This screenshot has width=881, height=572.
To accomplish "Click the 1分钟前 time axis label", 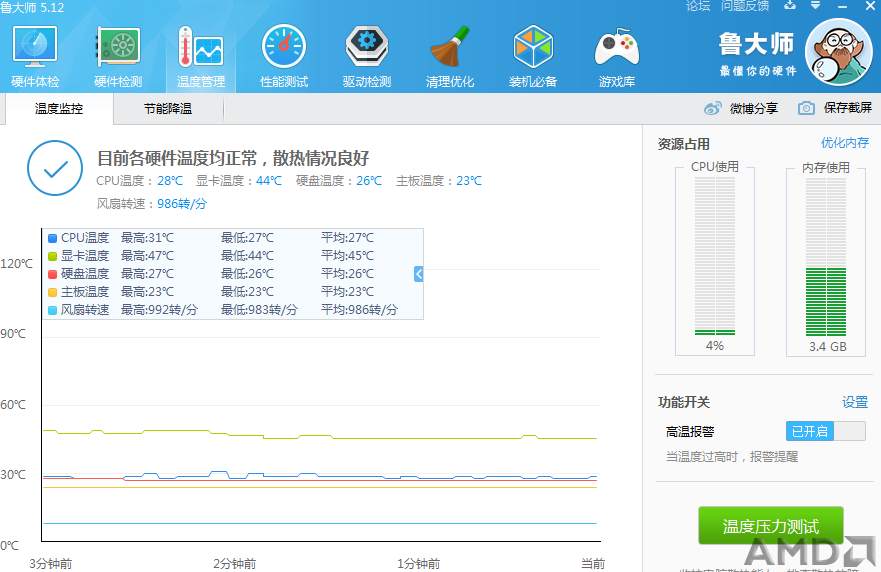I will coord(419,564).
